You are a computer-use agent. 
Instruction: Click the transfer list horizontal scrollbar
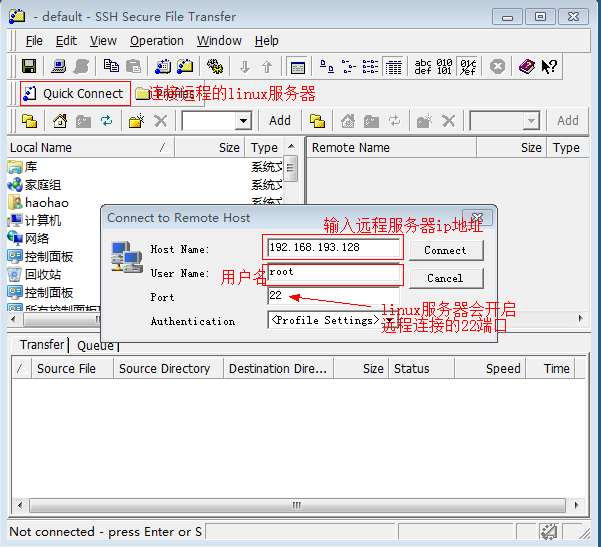tap(297, 505)
